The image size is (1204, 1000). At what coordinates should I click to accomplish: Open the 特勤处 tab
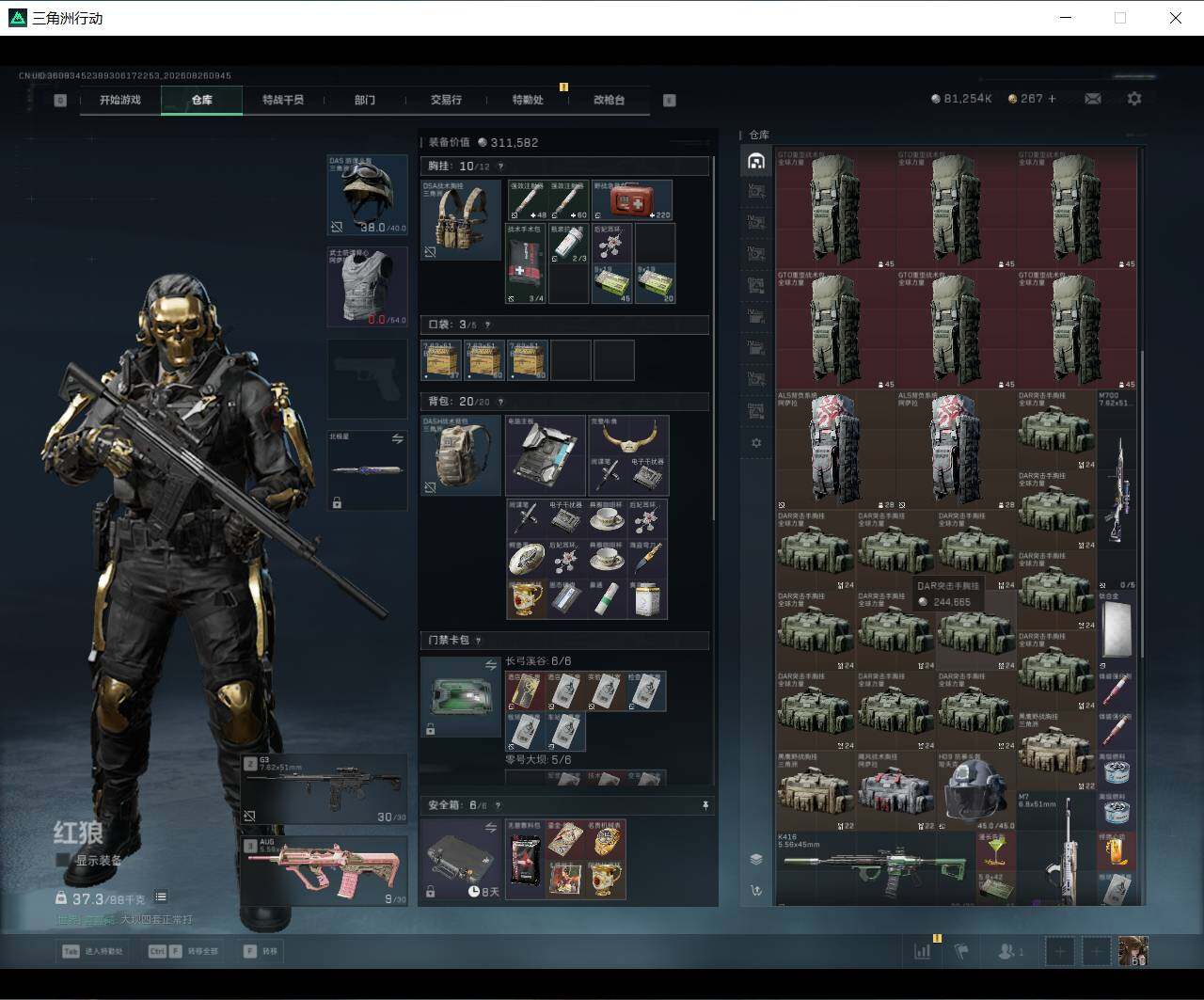coord(528,100)
